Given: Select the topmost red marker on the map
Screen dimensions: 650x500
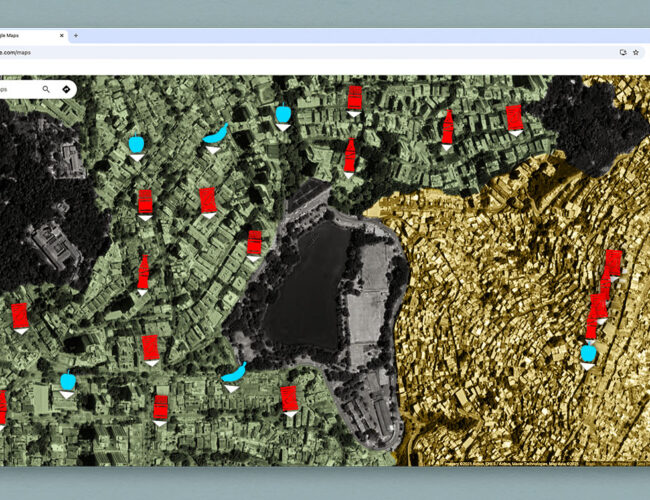Looking at the screenshot, I should coord(354,97).
